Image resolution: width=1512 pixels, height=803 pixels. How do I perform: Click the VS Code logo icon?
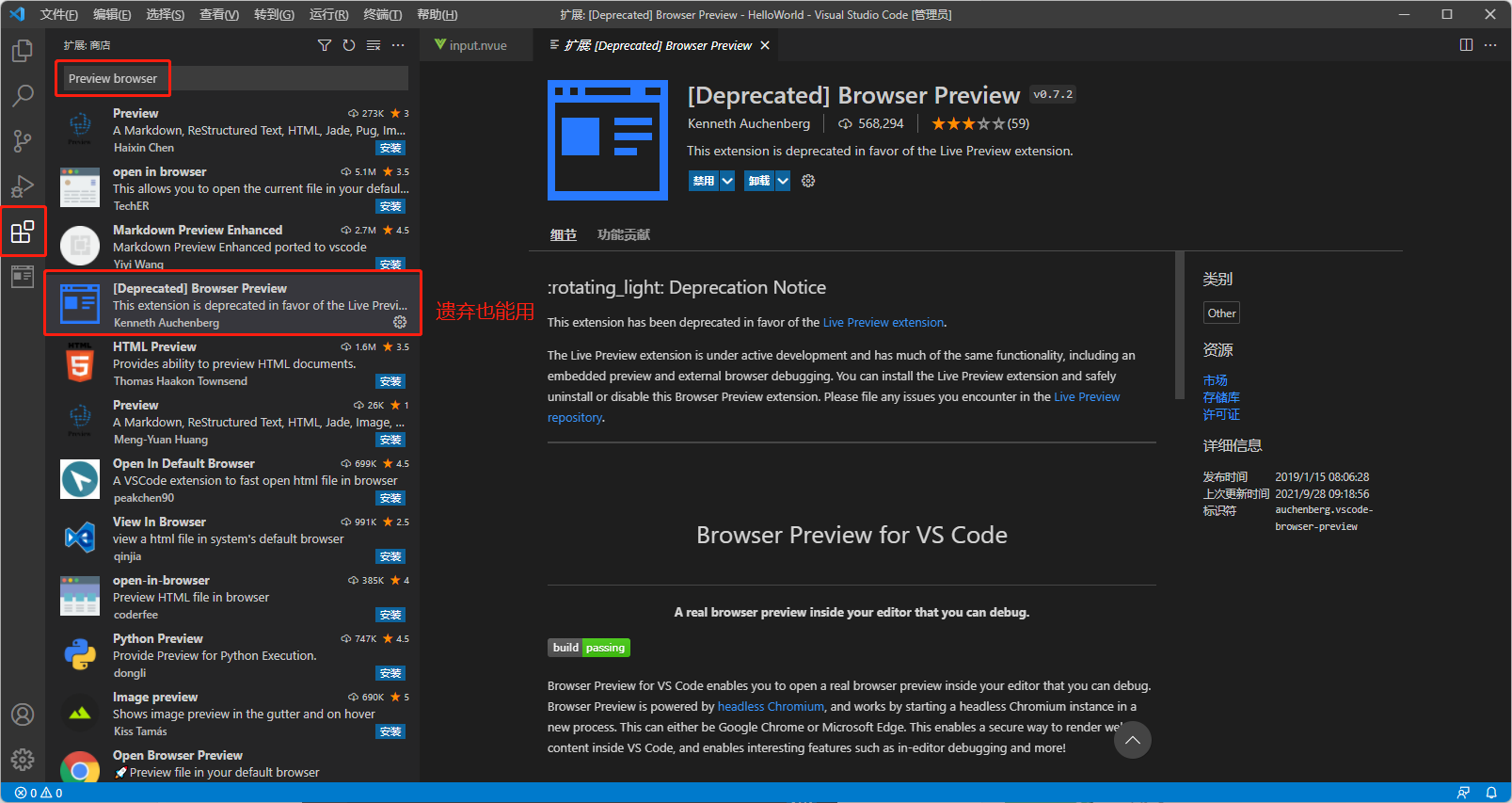click(17, 14)
